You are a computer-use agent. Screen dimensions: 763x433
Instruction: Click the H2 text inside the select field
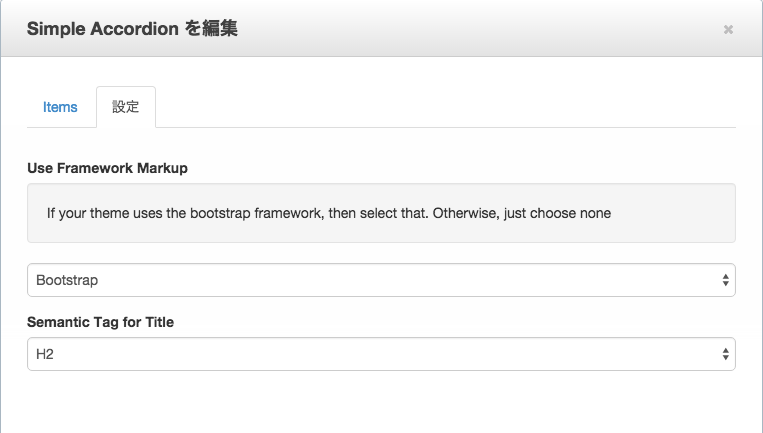pos(45,354)
